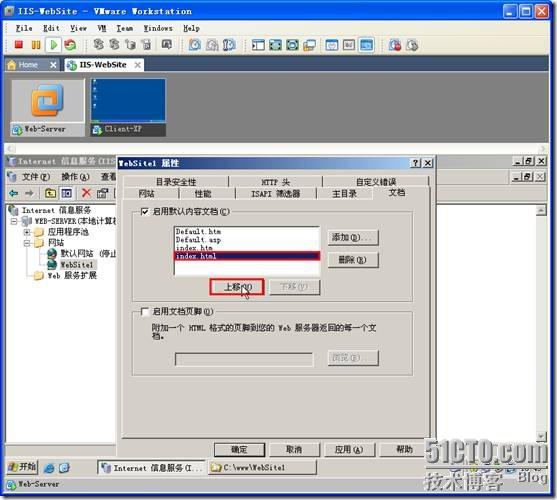This screenshot has height=500, width=557.
Task: Click the Take Snapshot clock icon
Action: coord(195,45)
